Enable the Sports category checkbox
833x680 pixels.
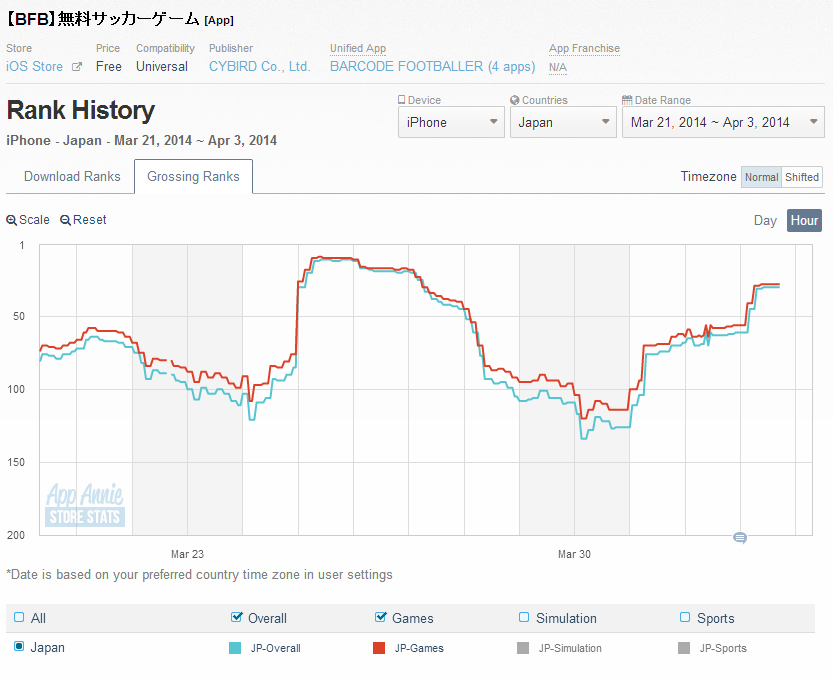point(685,618)
